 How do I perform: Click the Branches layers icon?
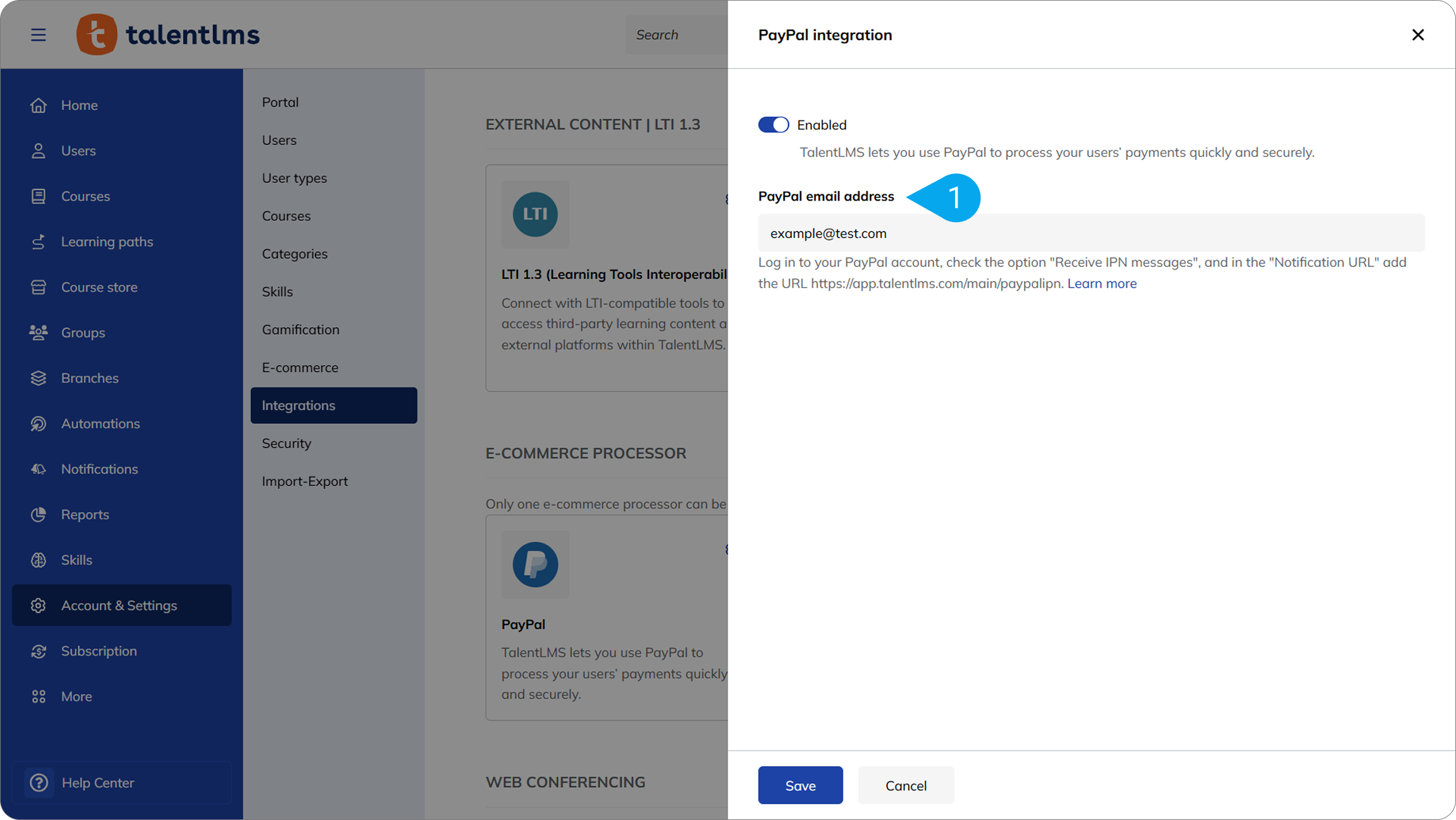coord(39,378)
